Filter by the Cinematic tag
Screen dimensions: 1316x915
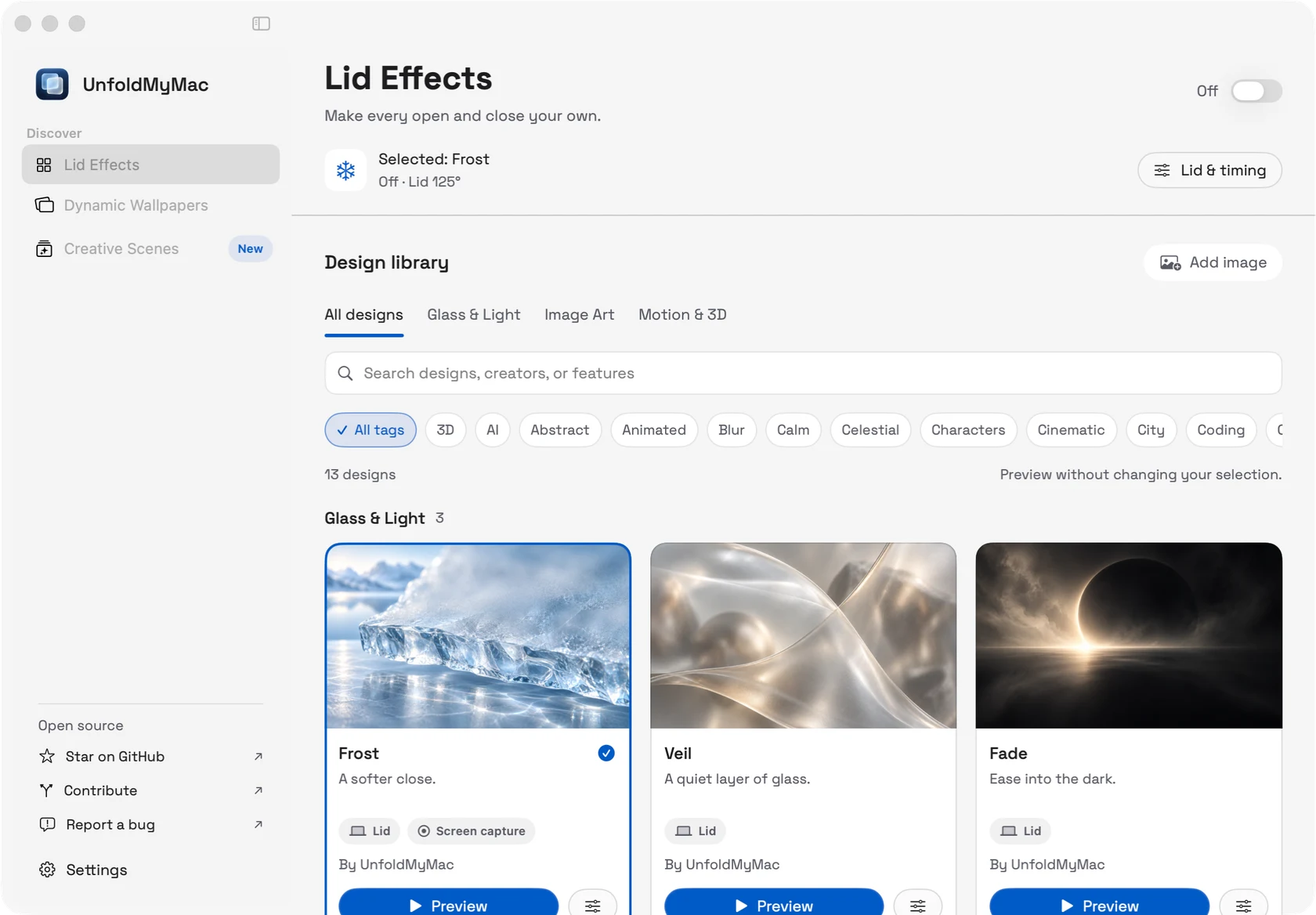coord(1072,430)
